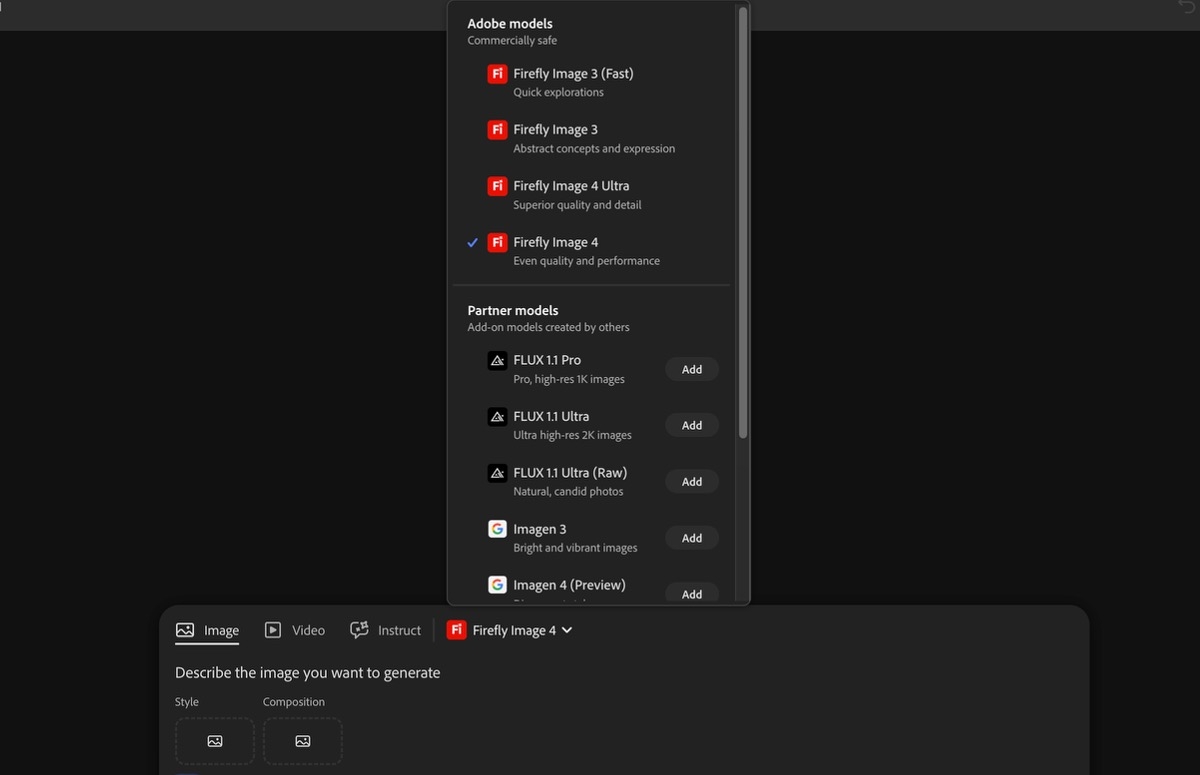
Task: Focus the image description prompt field
Action: 308,673
